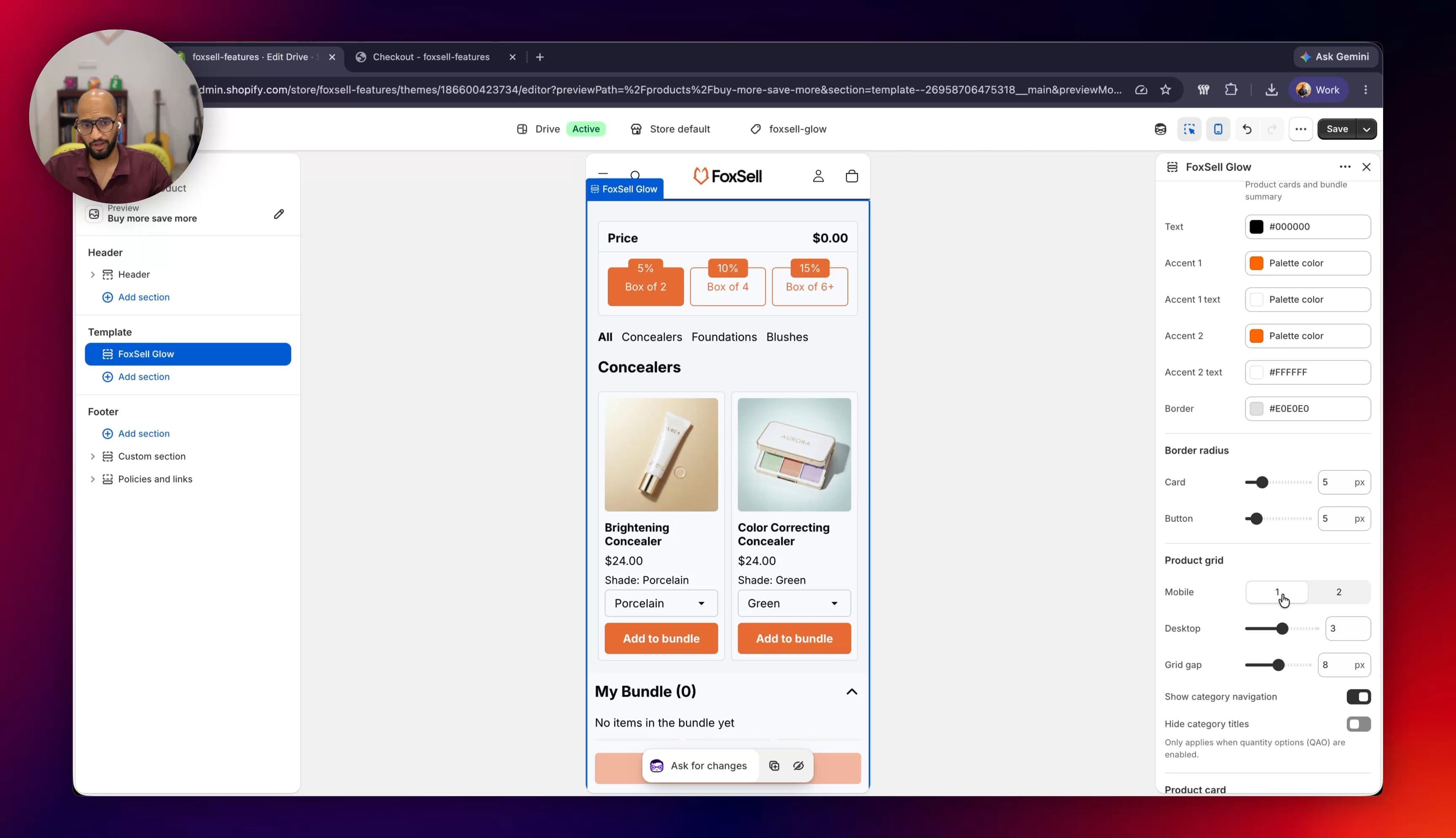This screenshot has width=1456, height=838.
Task: Click Add section under Header
Action: click(x=136, y=297)
